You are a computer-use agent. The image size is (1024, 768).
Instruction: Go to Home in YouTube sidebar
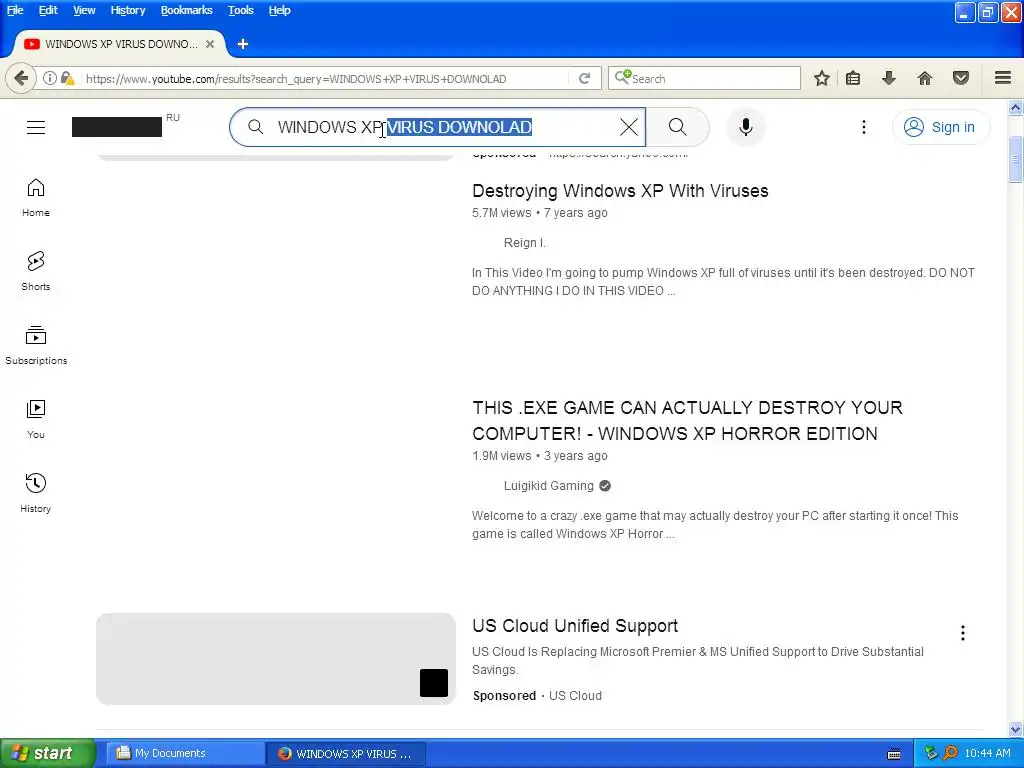point(36,198)
